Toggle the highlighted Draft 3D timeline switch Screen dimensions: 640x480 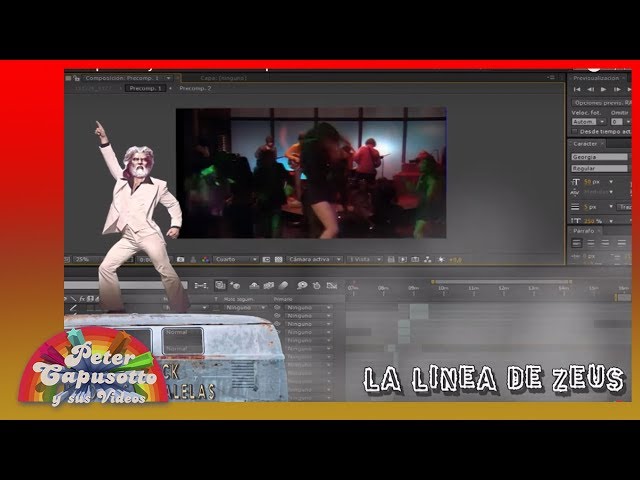pyautogui.click(x=220, y=285)
